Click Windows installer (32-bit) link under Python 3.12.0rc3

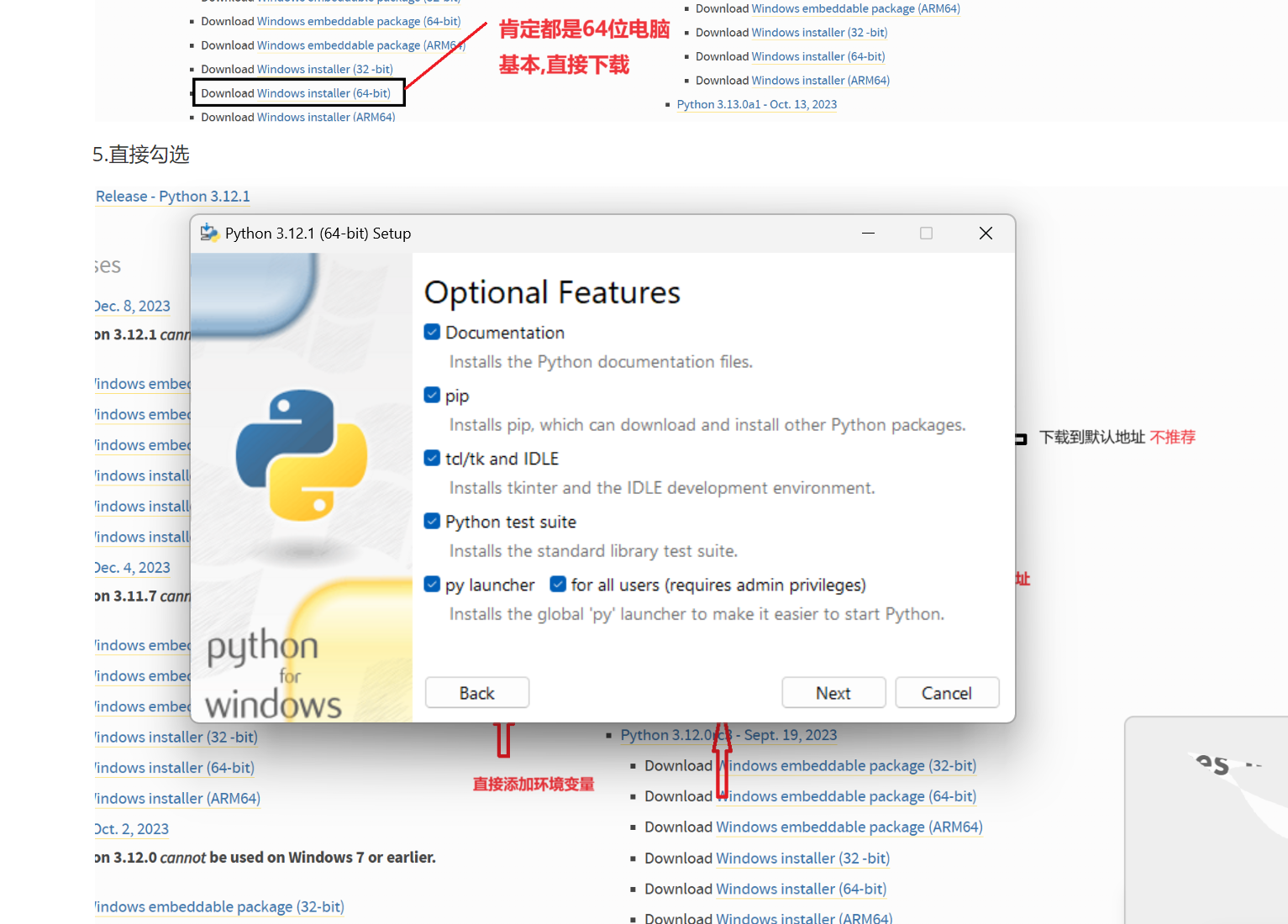point(803,858)
